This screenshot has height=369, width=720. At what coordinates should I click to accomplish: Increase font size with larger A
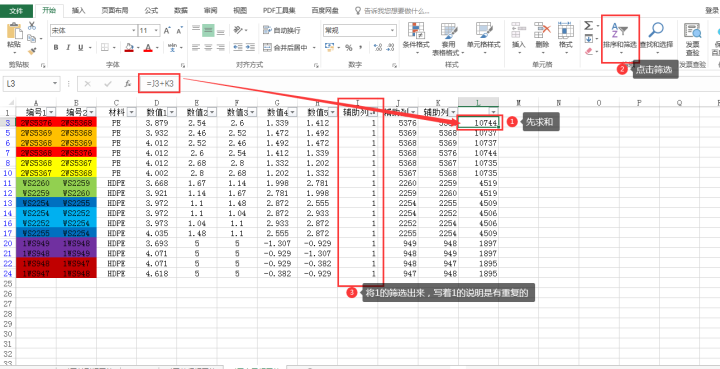pos(167,30)
